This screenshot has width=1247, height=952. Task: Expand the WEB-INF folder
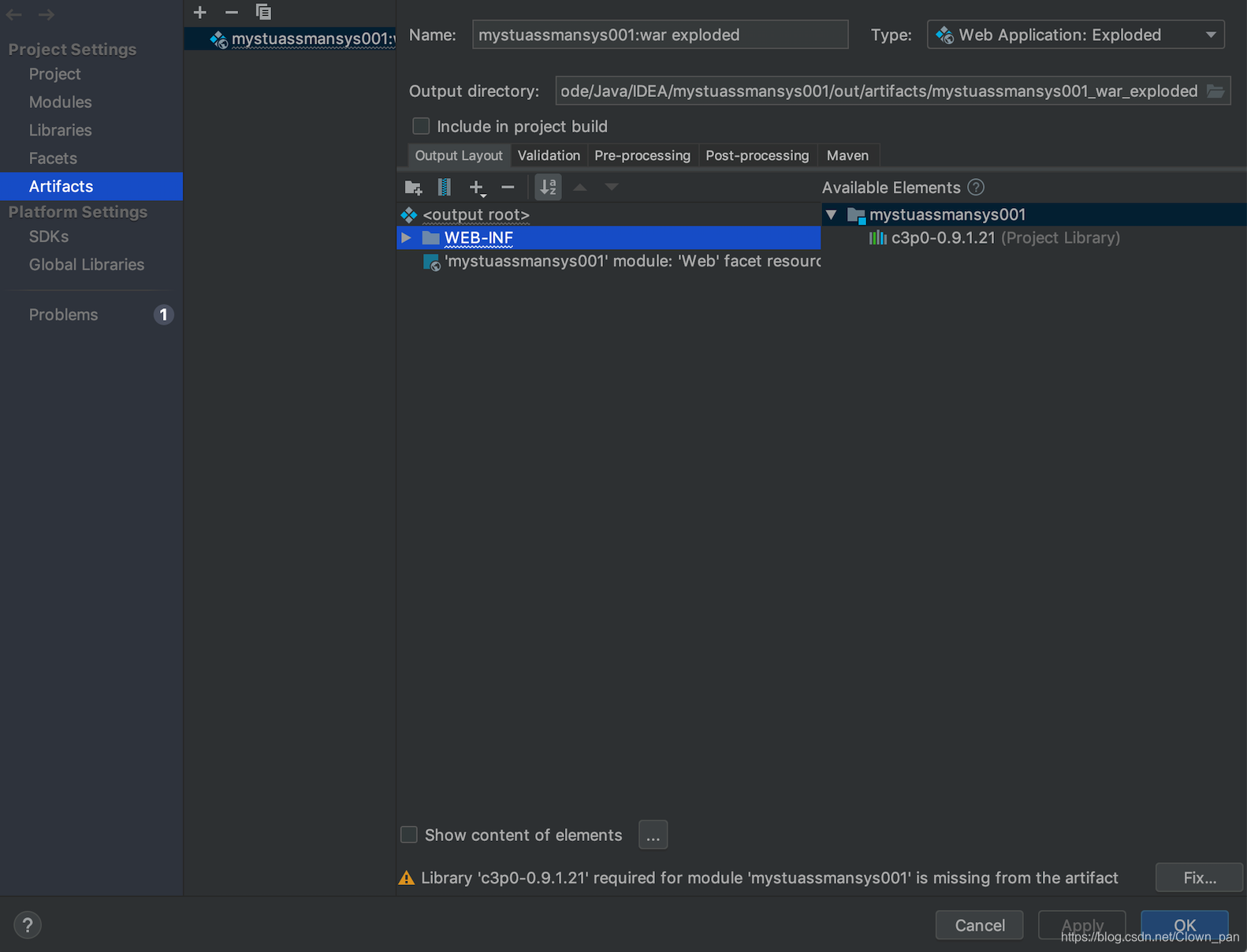tap(406, 238)
